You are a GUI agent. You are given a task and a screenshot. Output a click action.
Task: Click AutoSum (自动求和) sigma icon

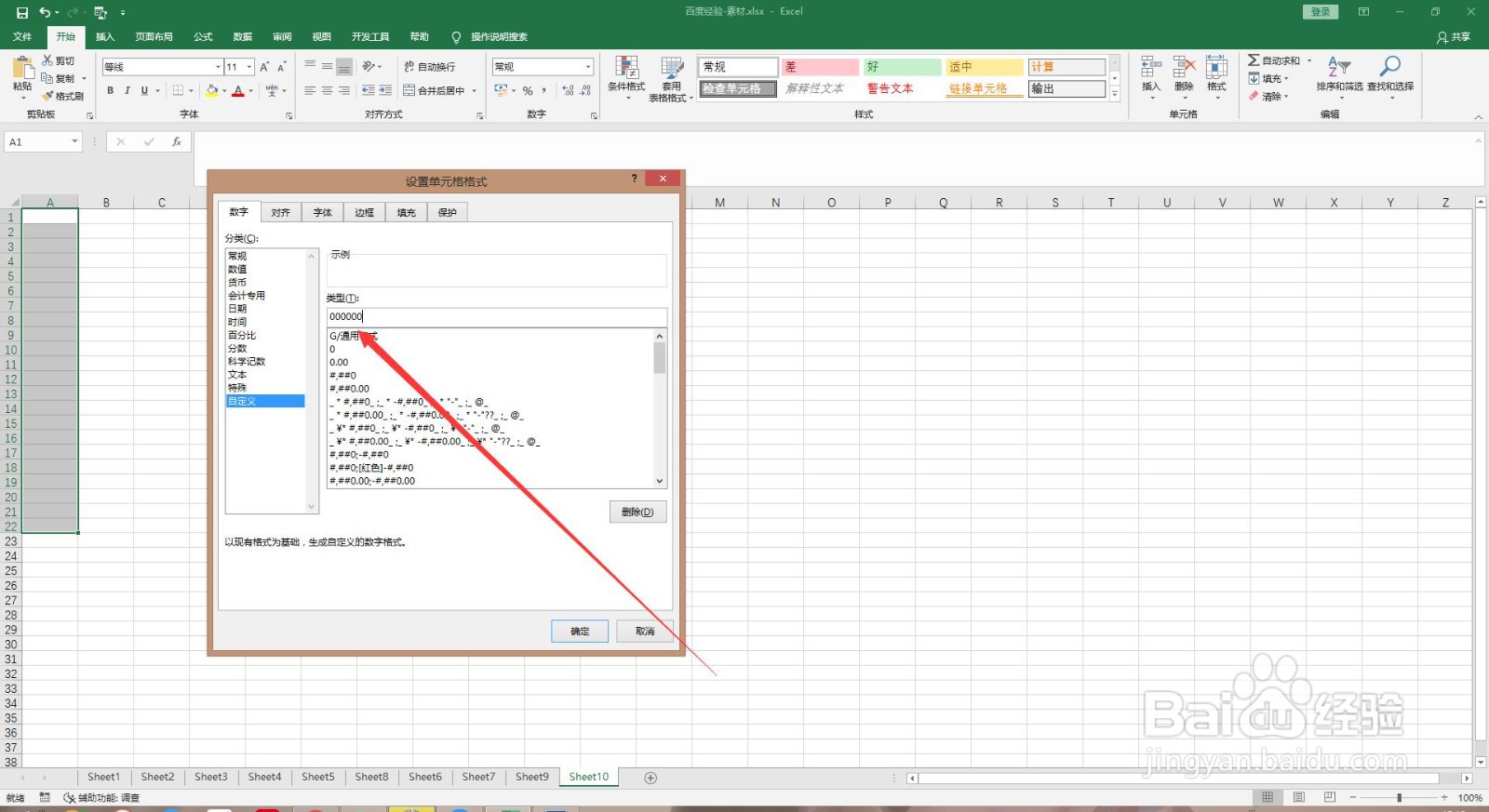click(x=1254, y=60)
